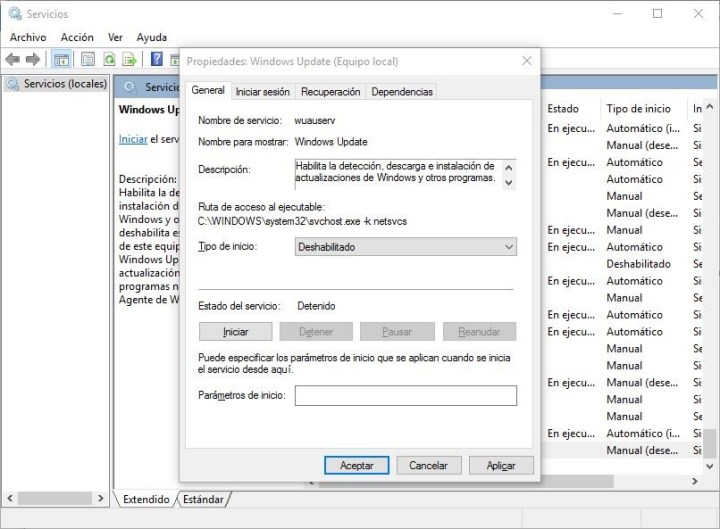The width and height of the screenshot is (720, 529).
Task: Click the Properties icon in the toolbar
Action: click(87, 59)
